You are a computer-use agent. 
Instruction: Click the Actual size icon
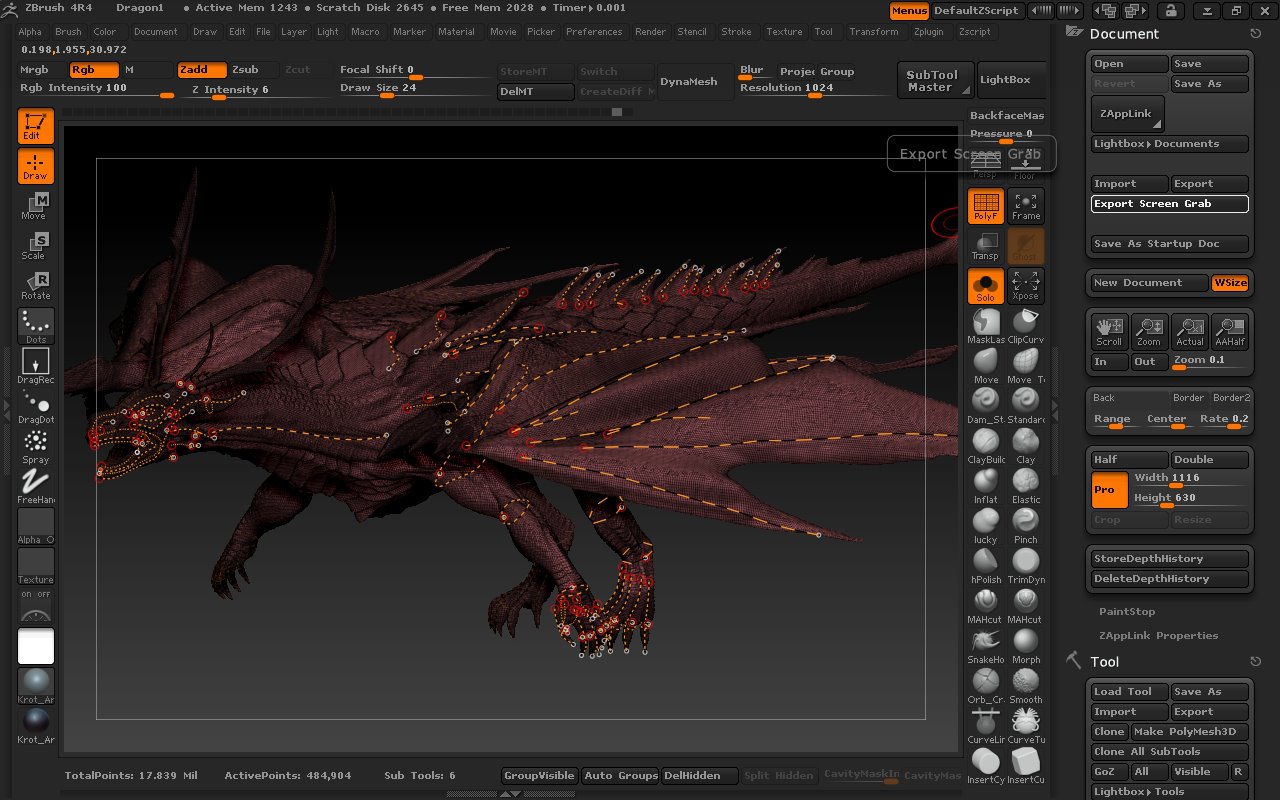[1190, 331]
